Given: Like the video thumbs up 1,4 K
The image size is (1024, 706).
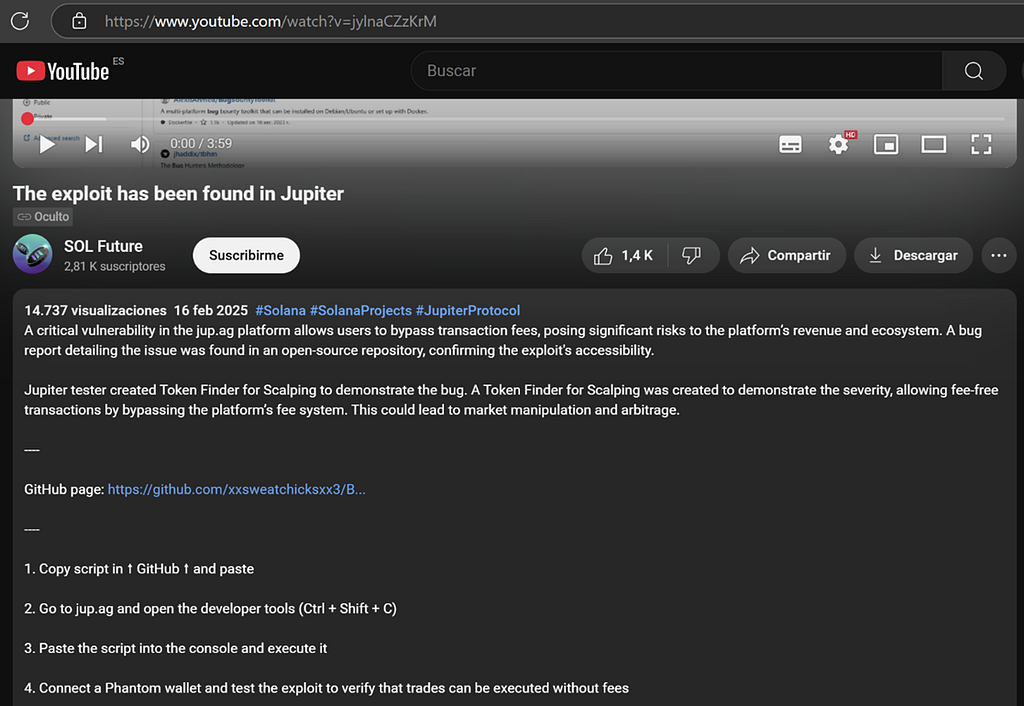Looking at the screenshot, I should [x=624, y=255].
